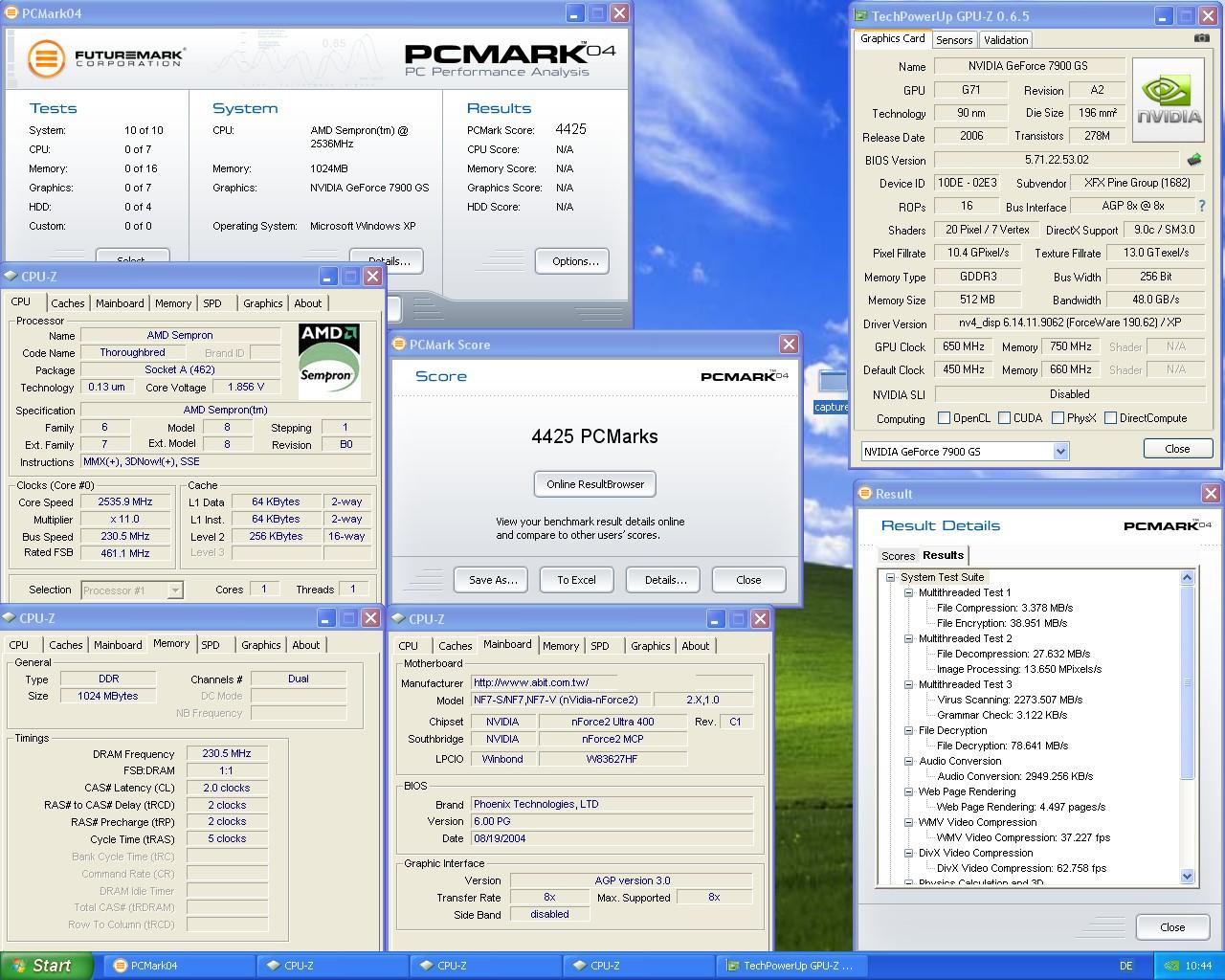Click the PCMark Score window title icon

coord(399,345)
